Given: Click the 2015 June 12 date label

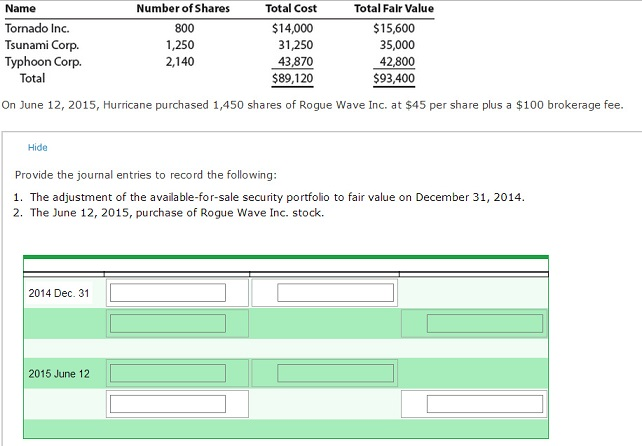Looking at the screenshot, I should pos(59,374).
